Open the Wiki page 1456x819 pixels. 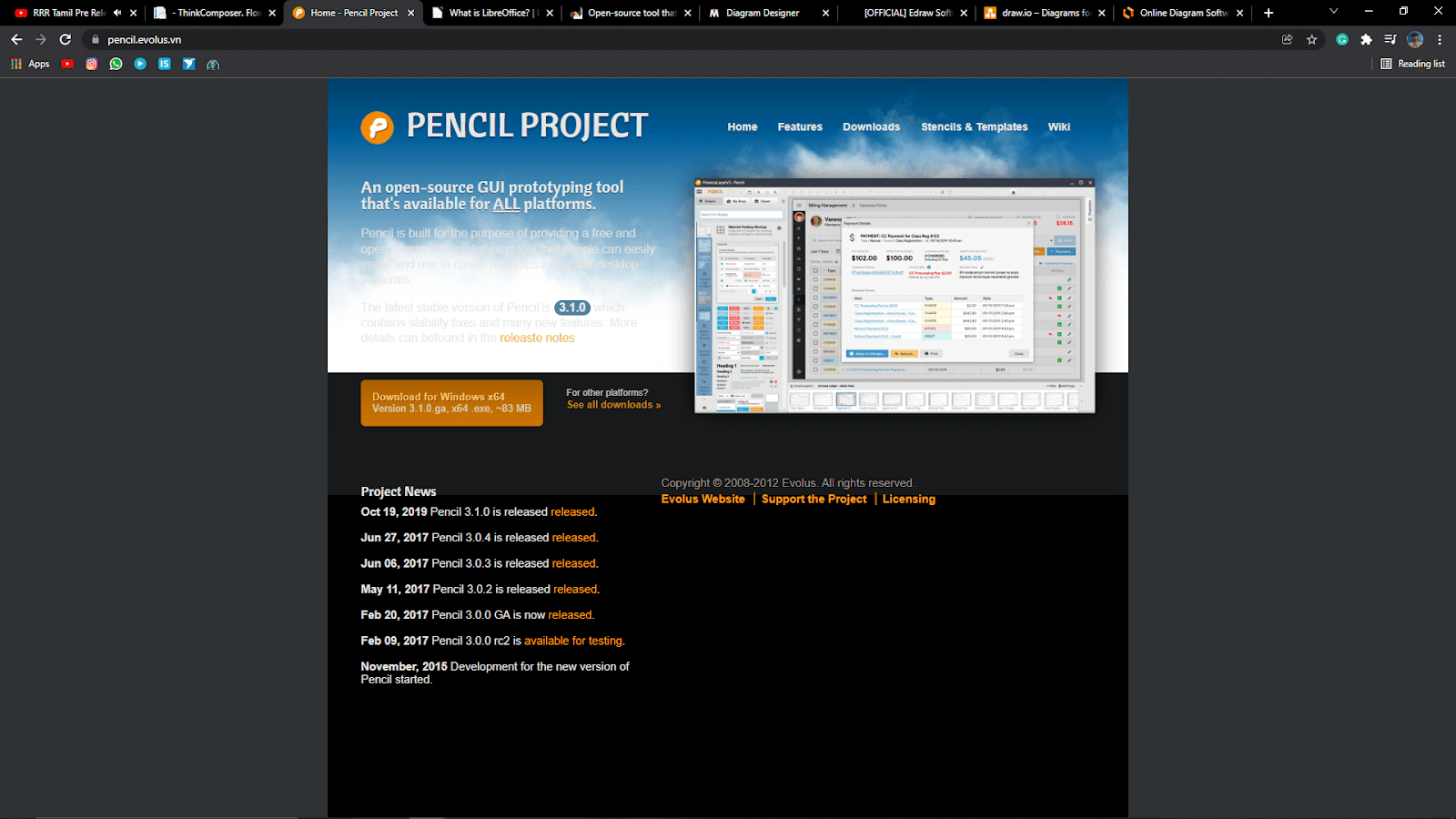pos(1059,127)
